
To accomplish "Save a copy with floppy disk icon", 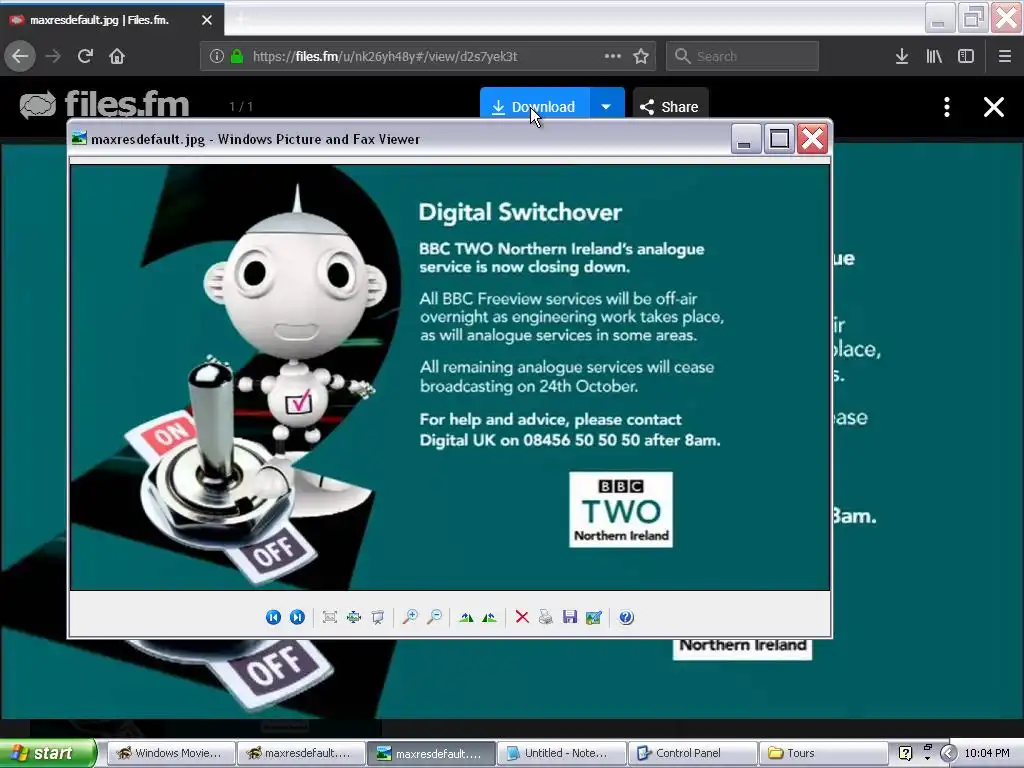I will pyautogui.click(x=570, y=617).
